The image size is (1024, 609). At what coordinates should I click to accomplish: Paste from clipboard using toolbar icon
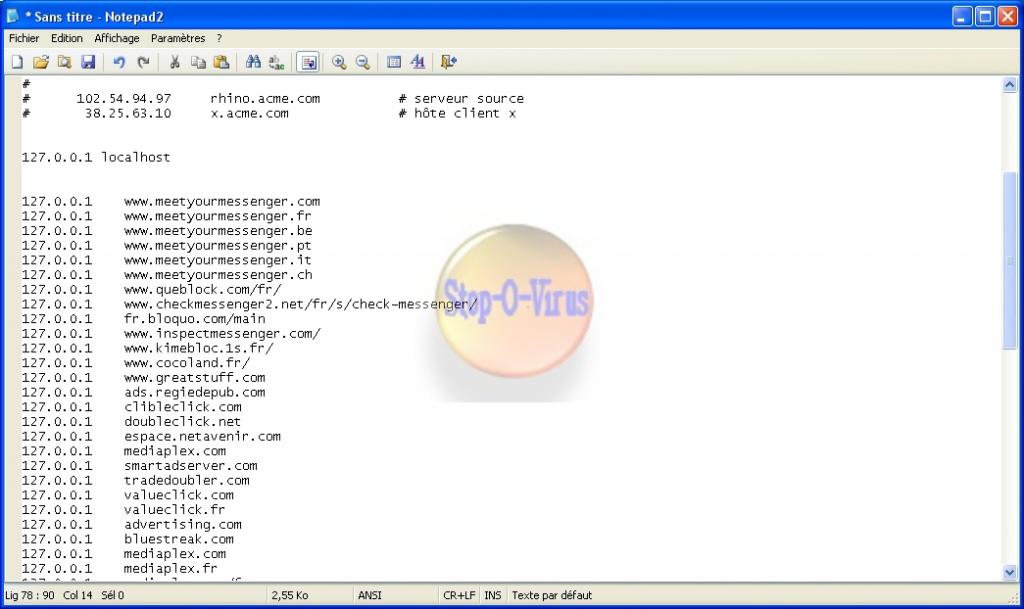222,62
